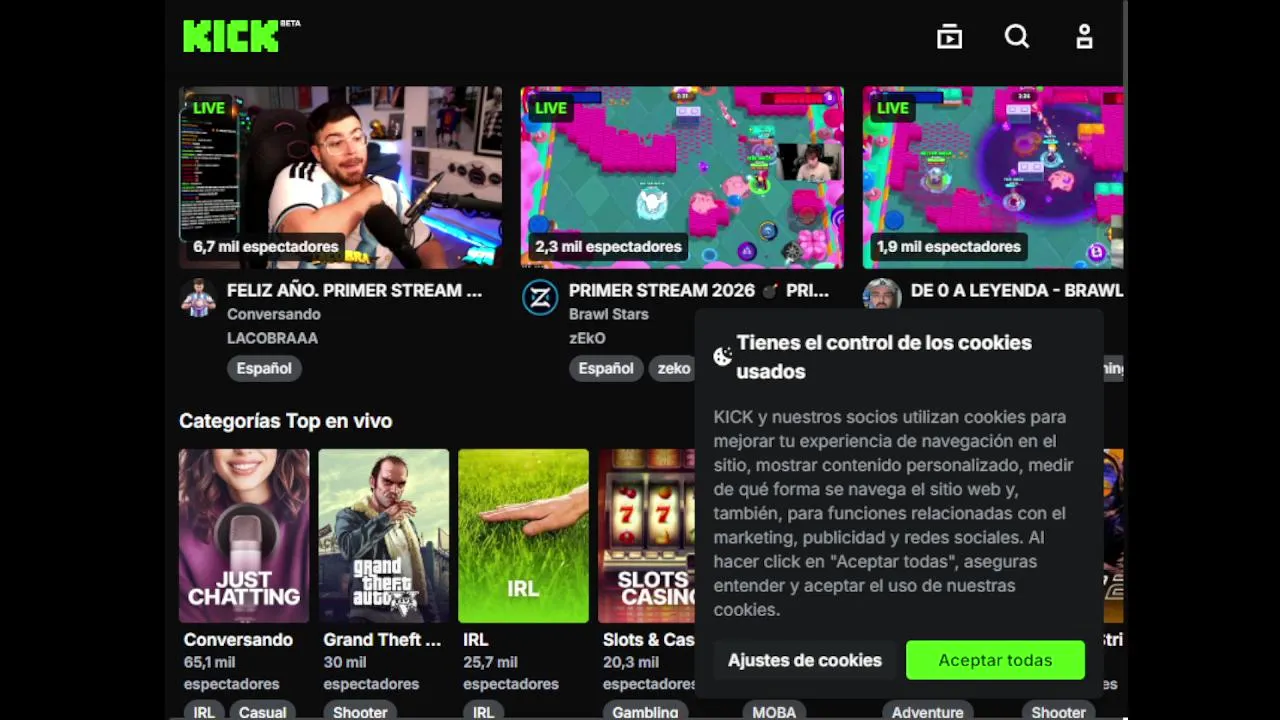Open the search magnifier icon
This screenshot has height=720, width=1280.
tap(1017, 37)
